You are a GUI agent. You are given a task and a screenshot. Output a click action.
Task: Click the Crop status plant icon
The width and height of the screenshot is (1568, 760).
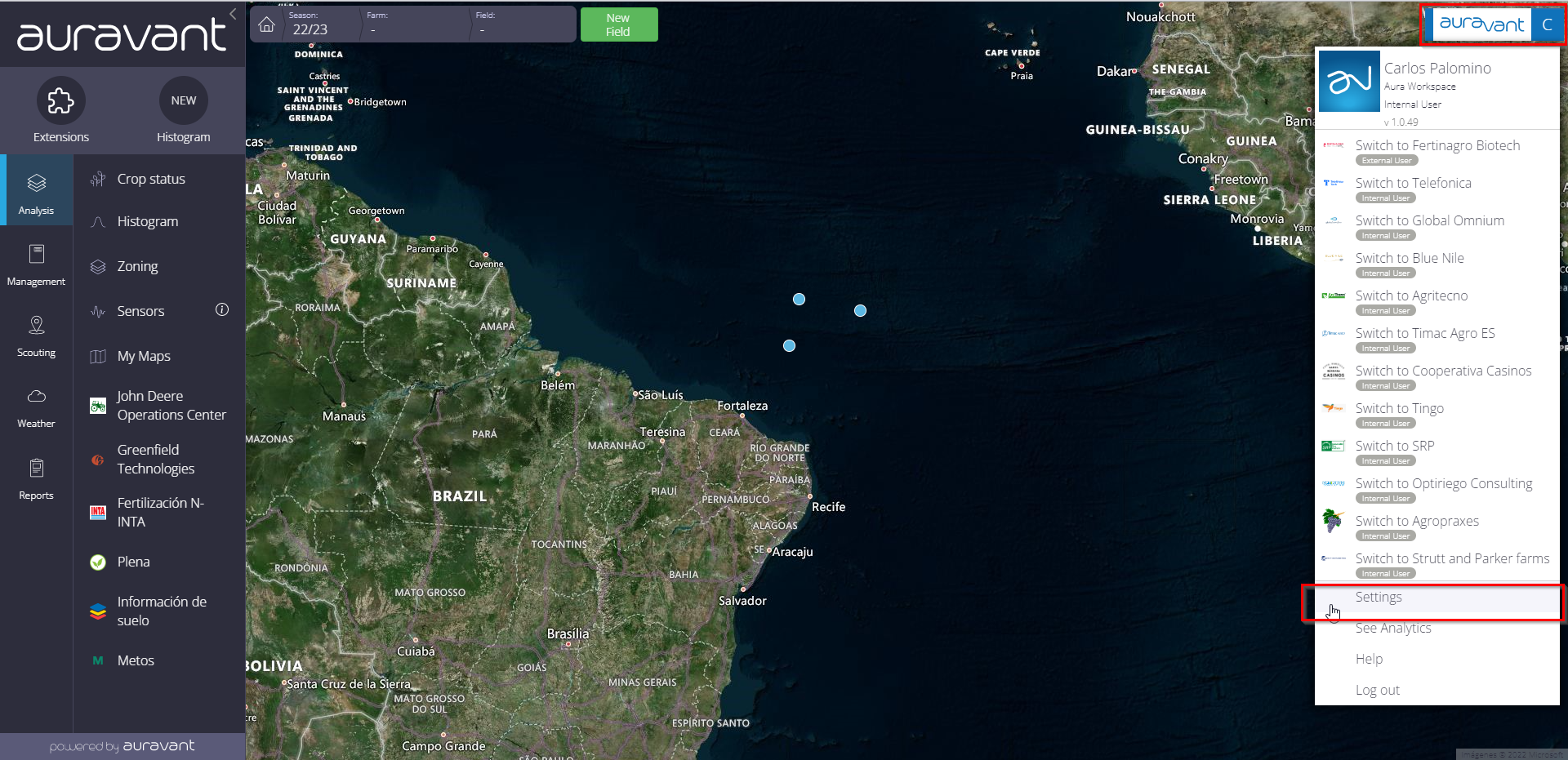tap(98, 179)
